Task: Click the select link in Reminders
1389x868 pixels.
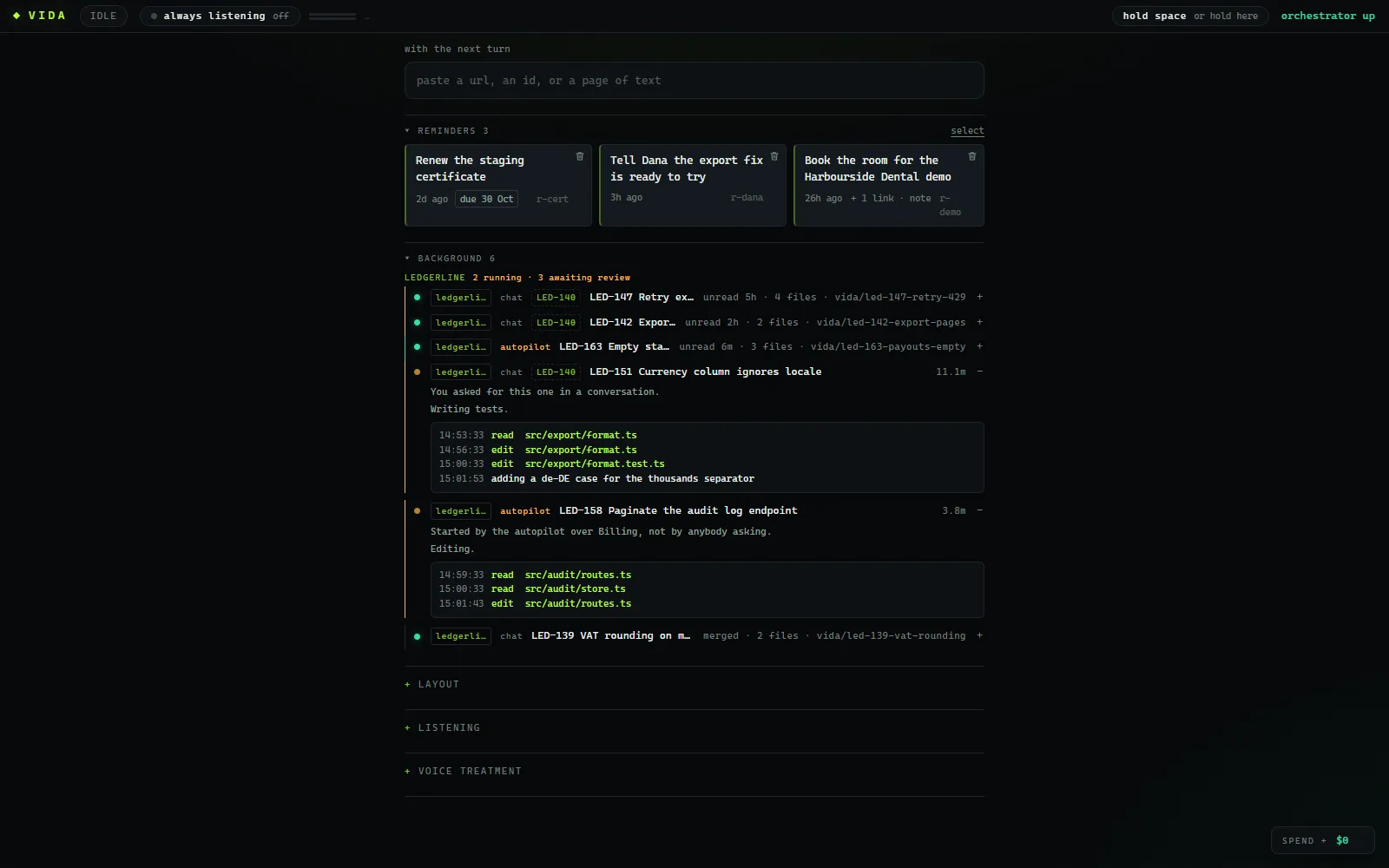Action: [967, 131]
